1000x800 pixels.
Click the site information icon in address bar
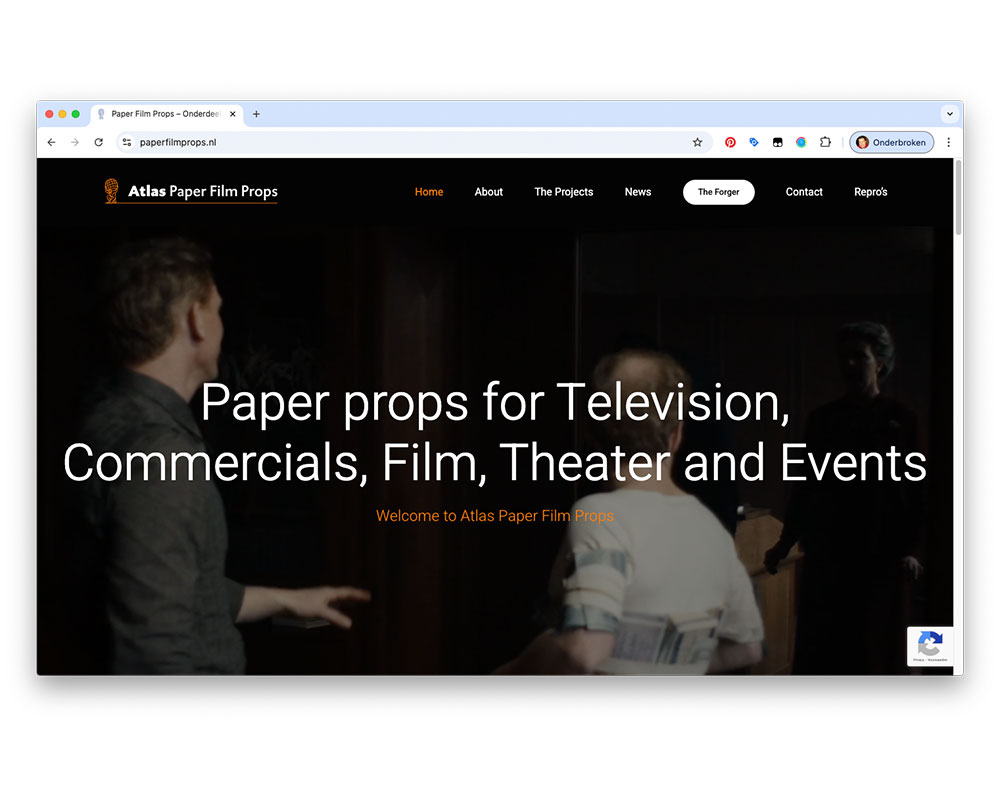[127, 142]
